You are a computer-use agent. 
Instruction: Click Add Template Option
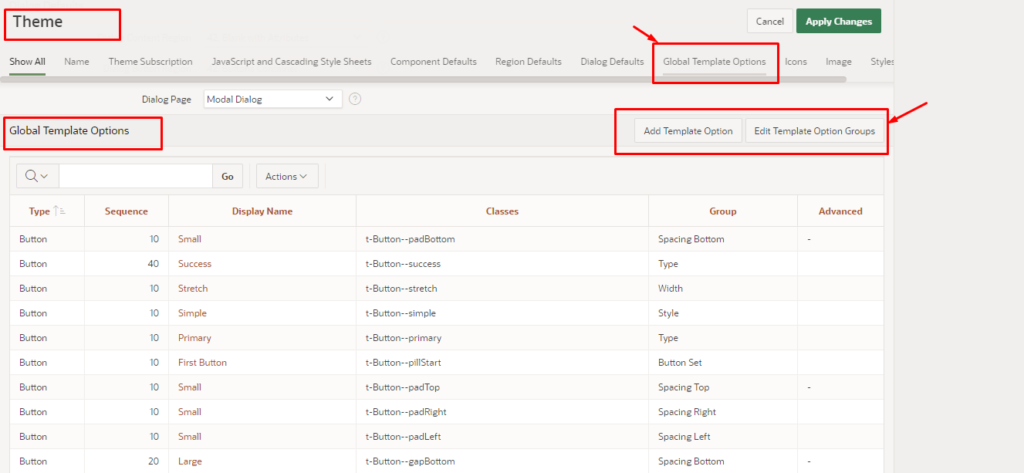(688, 131)
